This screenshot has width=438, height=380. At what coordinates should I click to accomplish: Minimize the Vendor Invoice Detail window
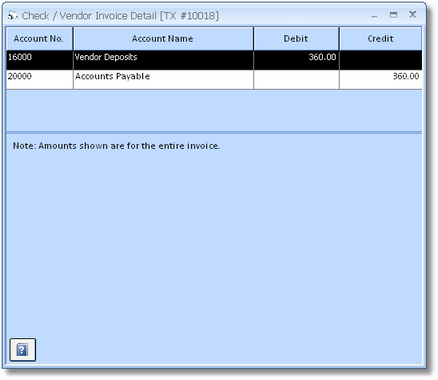374,16
